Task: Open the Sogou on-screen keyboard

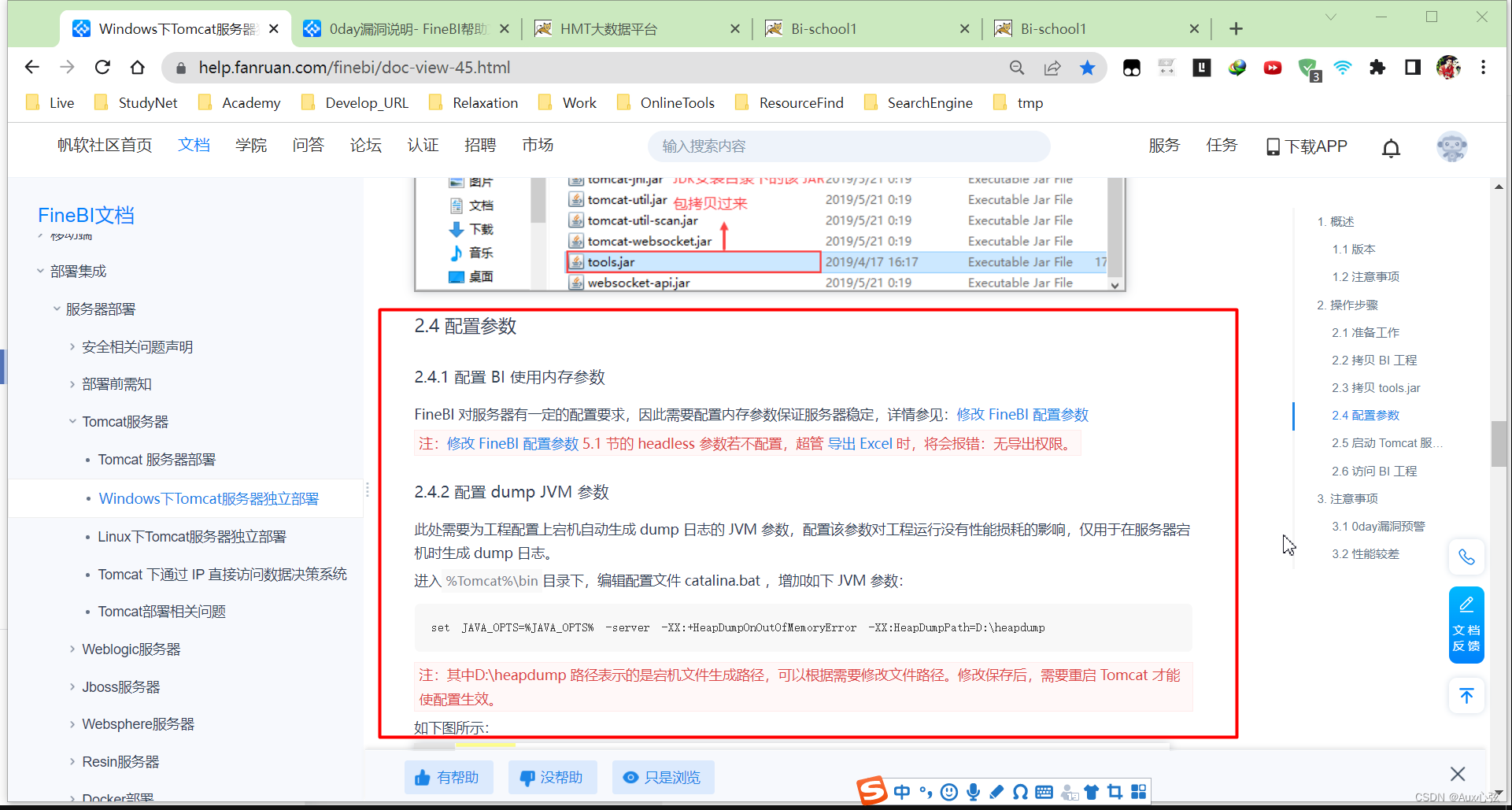Action: (x=1044, y=792)
